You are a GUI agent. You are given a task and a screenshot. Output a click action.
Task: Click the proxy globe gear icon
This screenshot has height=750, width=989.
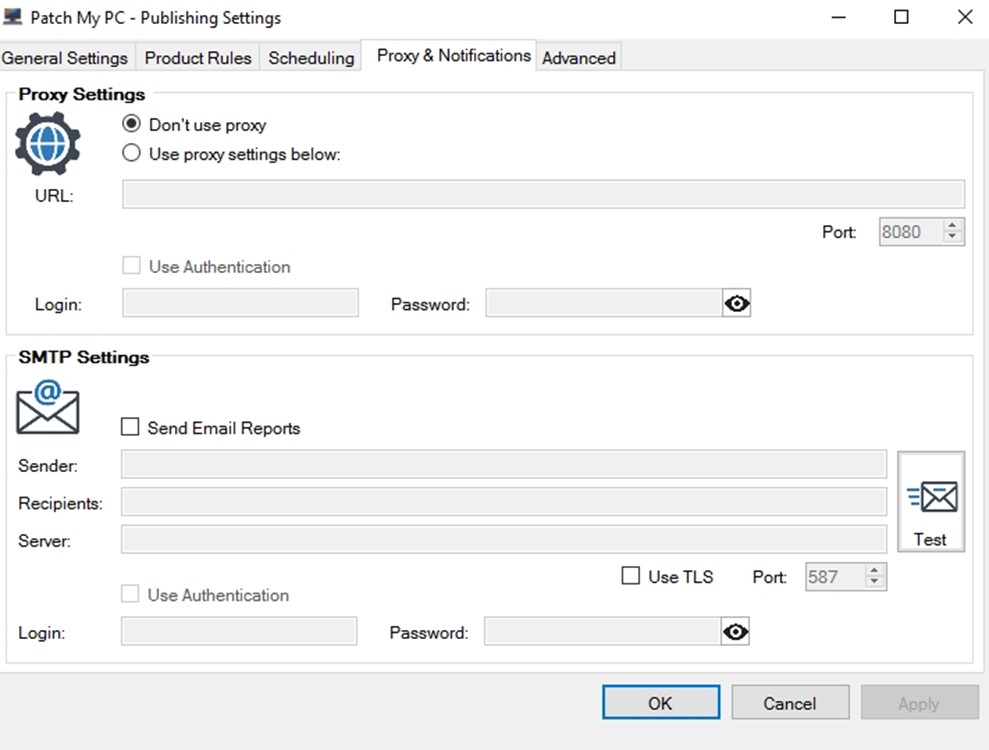tap(47, 143)
